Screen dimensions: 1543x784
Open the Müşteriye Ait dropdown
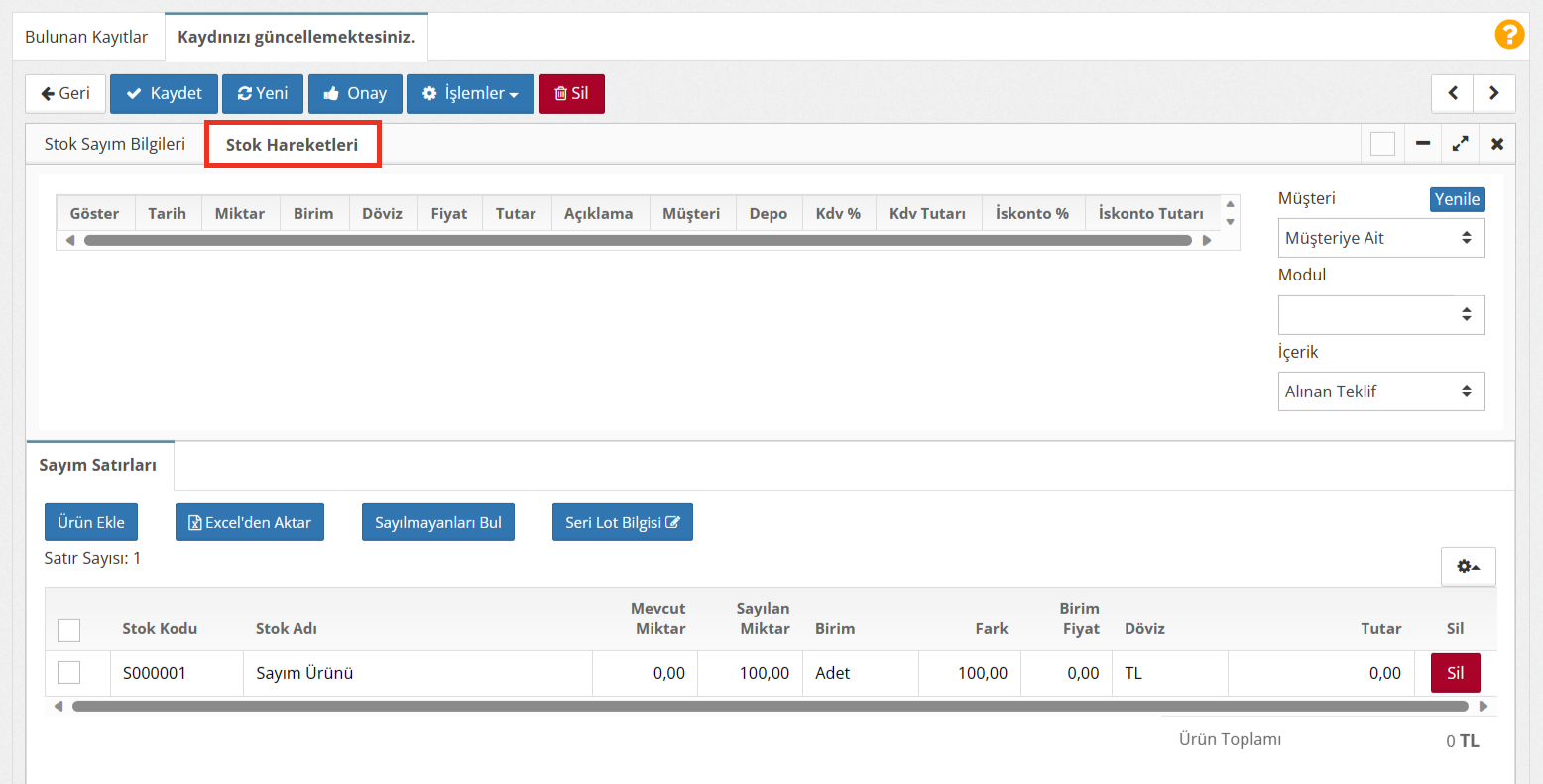[x=1380, y=238]
